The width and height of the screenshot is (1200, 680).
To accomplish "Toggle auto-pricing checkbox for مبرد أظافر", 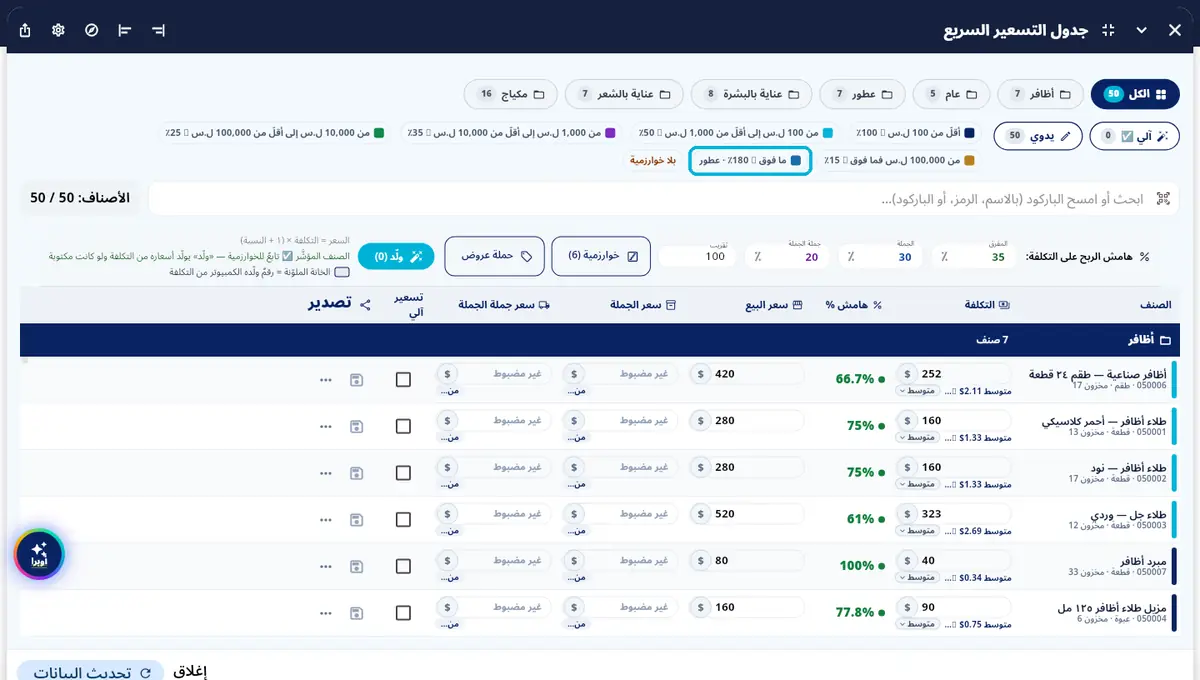I will (403, 567).
